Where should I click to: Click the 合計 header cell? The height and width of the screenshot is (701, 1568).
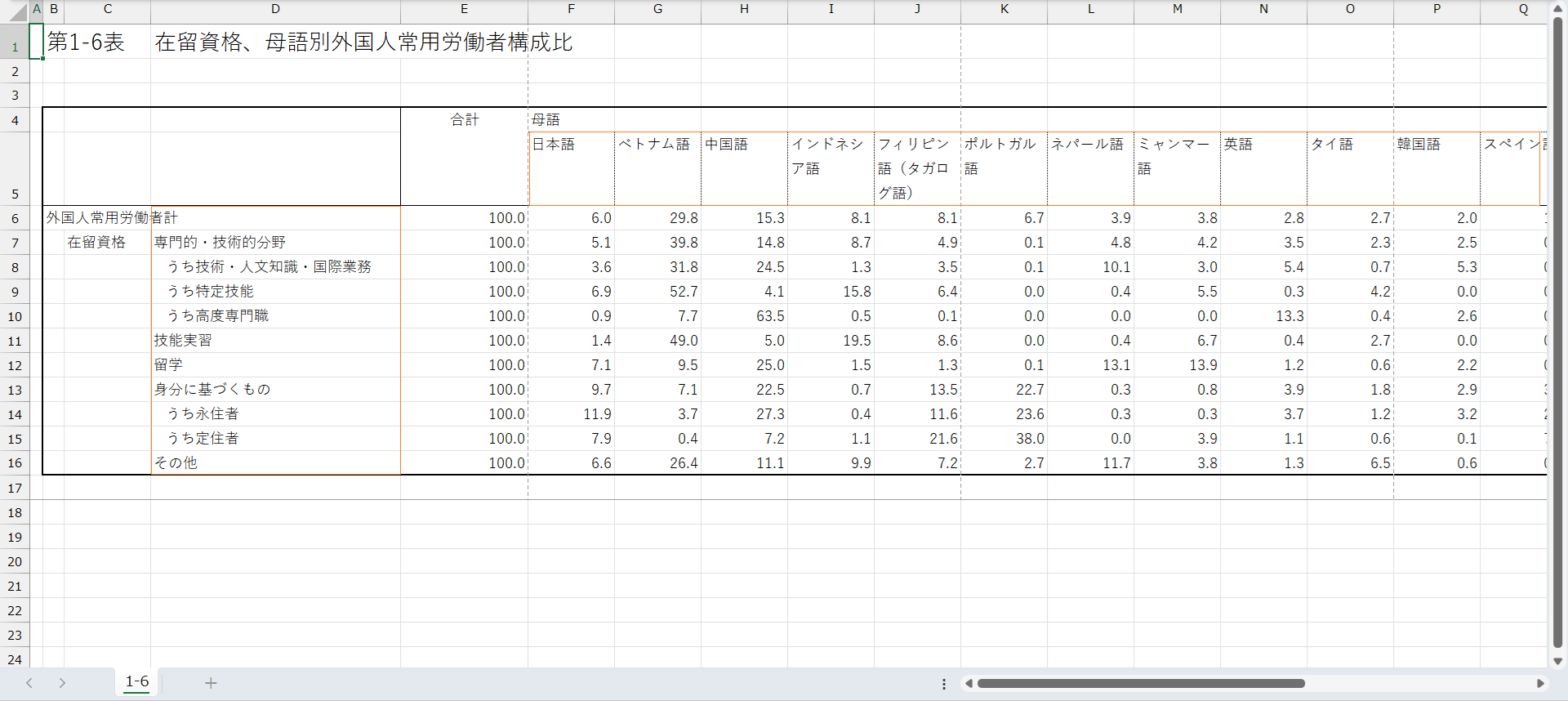point(464,120)
